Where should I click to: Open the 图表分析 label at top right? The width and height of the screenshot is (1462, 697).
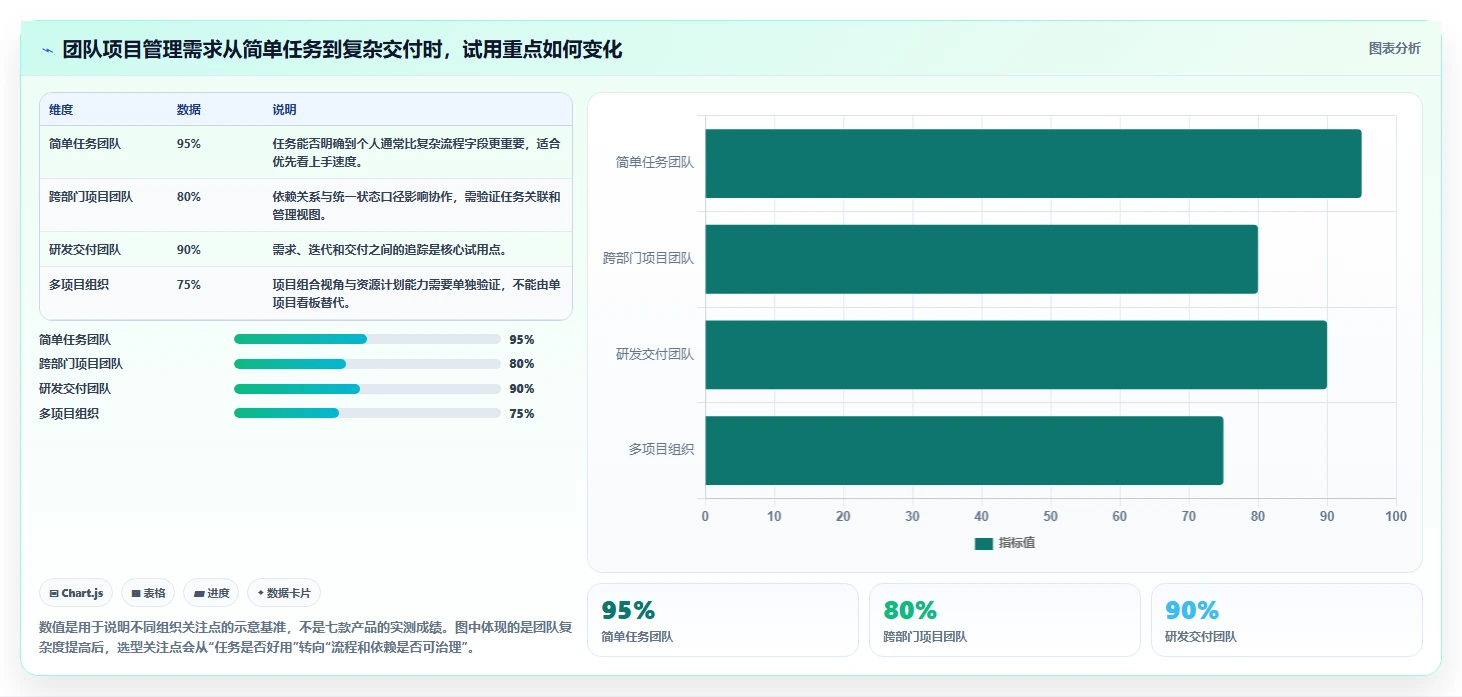coord(1394,48)
